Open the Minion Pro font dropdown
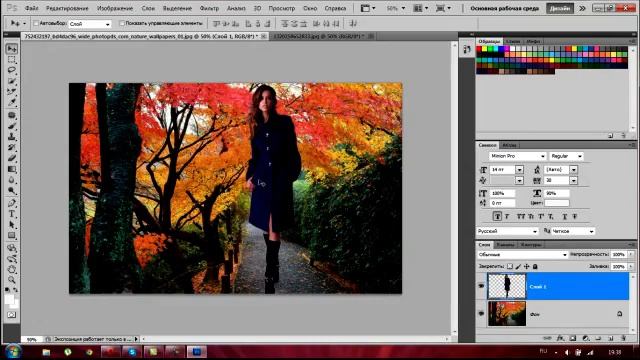Viewport: 640px width, 360px height. point(518,156)
